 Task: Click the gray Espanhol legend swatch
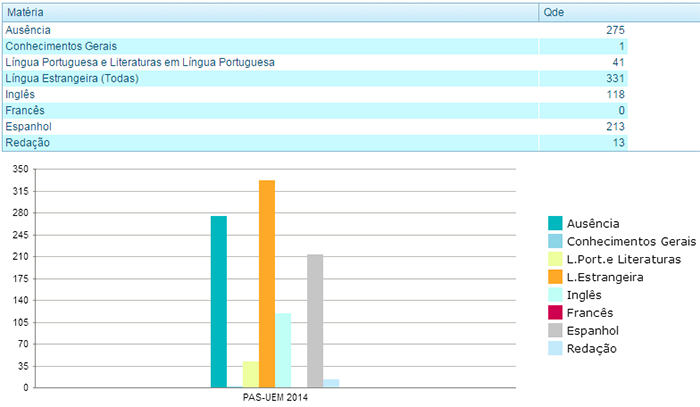coord(554,331)
